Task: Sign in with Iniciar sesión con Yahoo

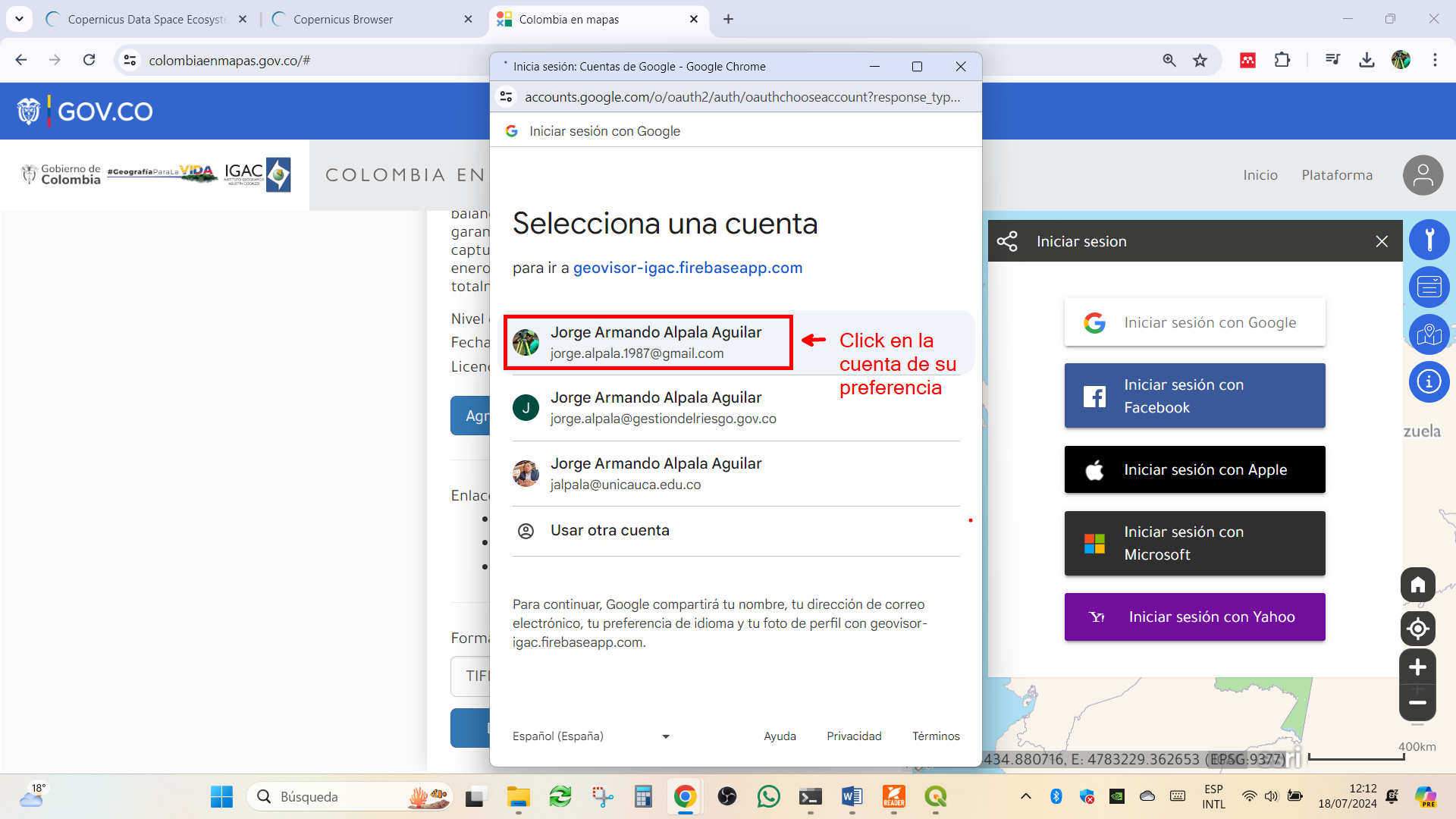Action: pyautogui.click(x=1194, y=617)
